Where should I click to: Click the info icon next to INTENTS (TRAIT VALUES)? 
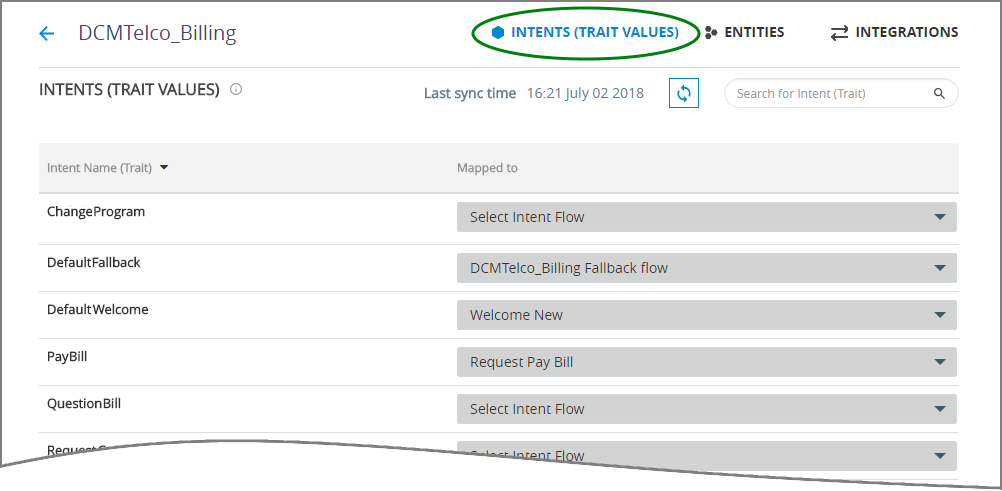point(236,90)
